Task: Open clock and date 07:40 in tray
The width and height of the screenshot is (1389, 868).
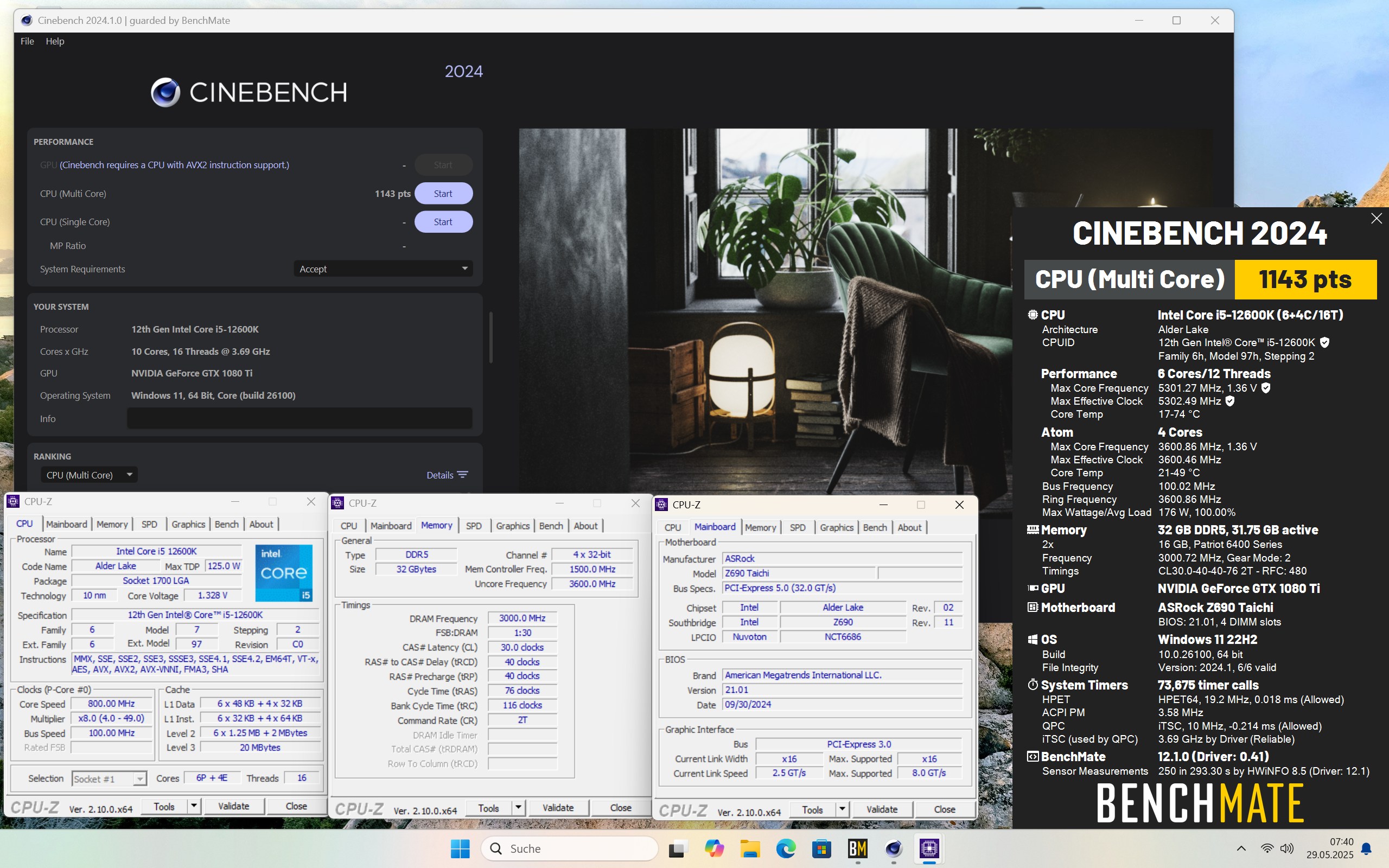Action: pyautogui.click(x=1329, y=848)
